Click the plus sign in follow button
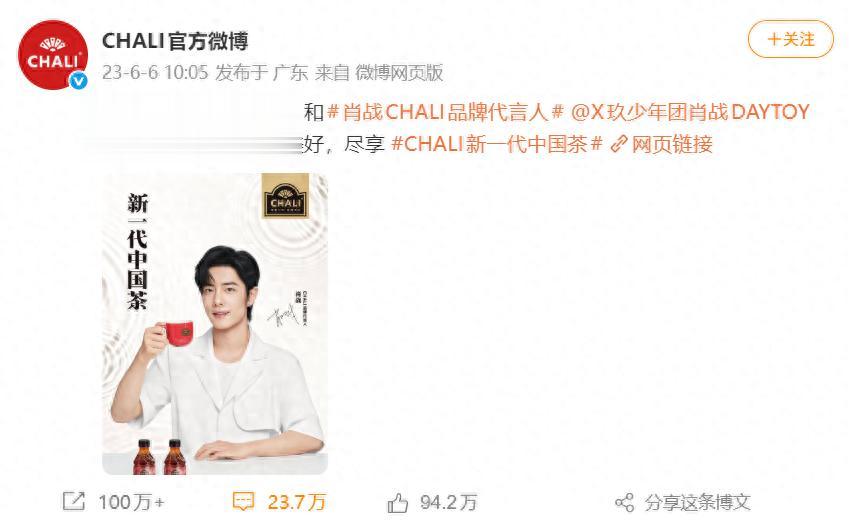Screen dimensions: 849x526 [x=774, y=39]
